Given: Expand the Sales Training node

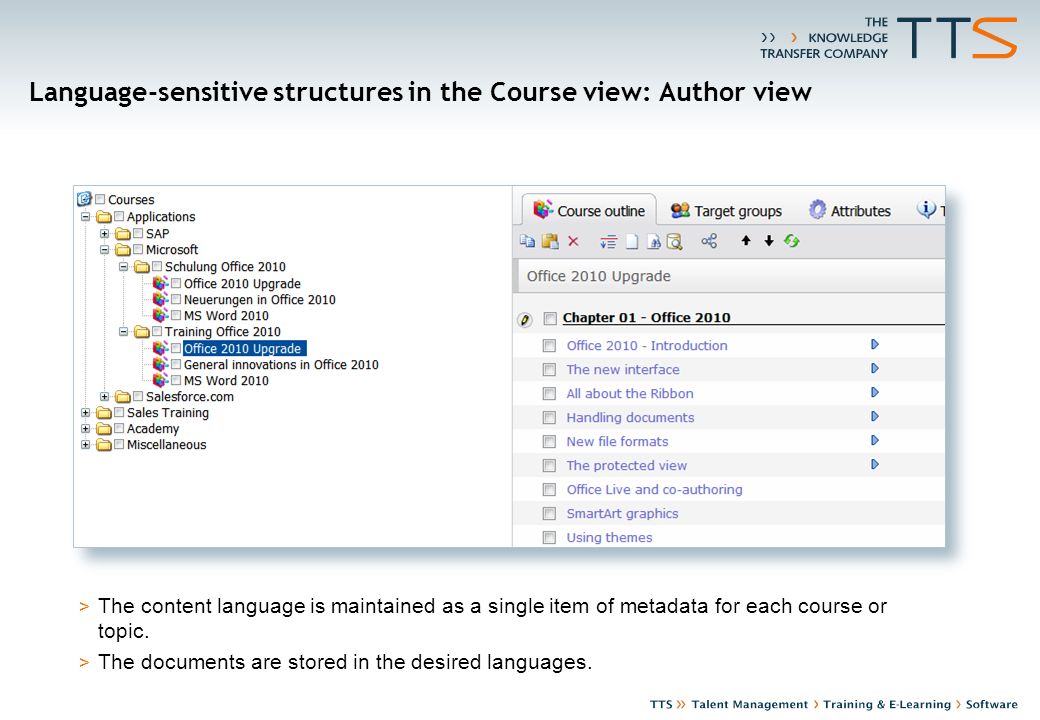Looking at the screenshot, I should (x=86, y=412).
